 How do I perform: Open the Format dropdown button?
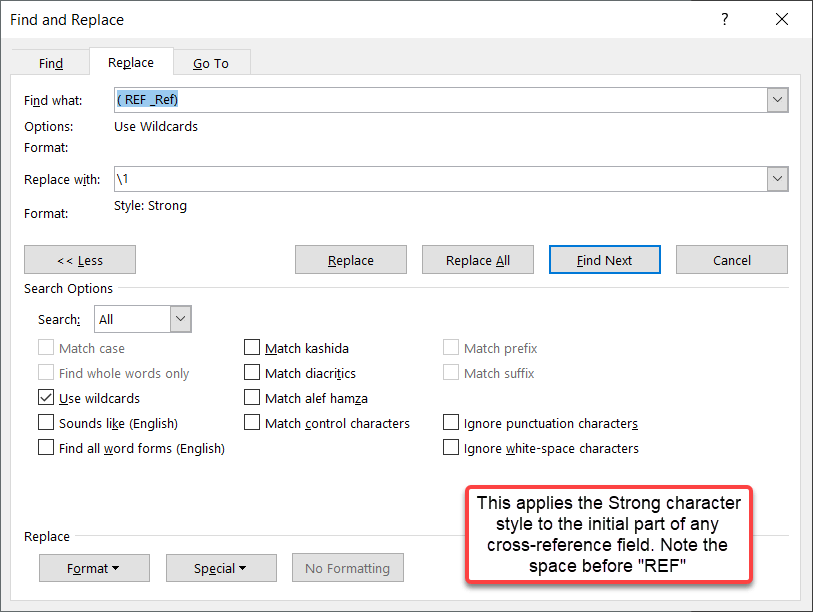point(94,568)
